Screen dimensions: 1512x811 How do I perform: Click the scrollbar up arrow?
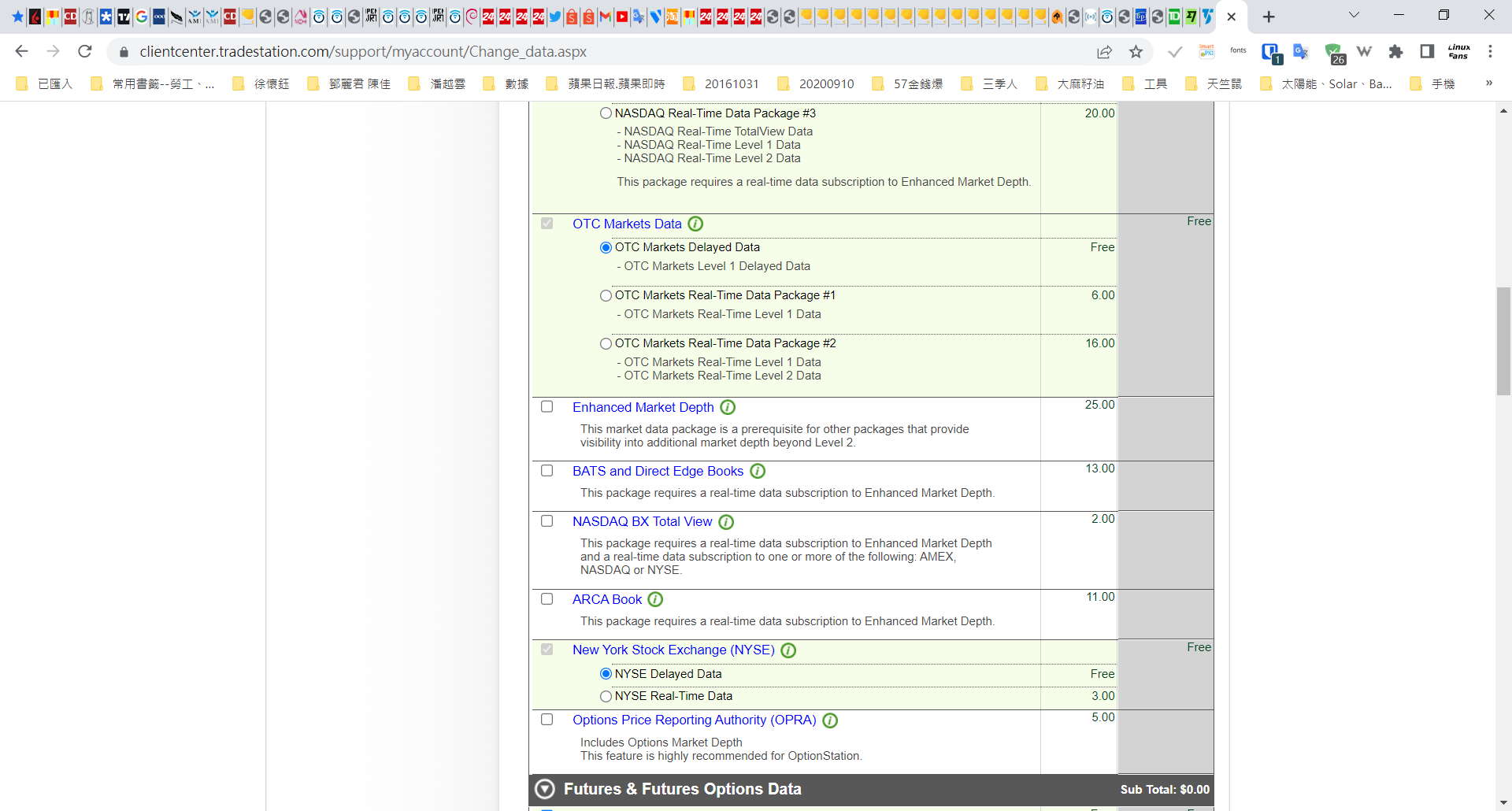coord(1503,111)
